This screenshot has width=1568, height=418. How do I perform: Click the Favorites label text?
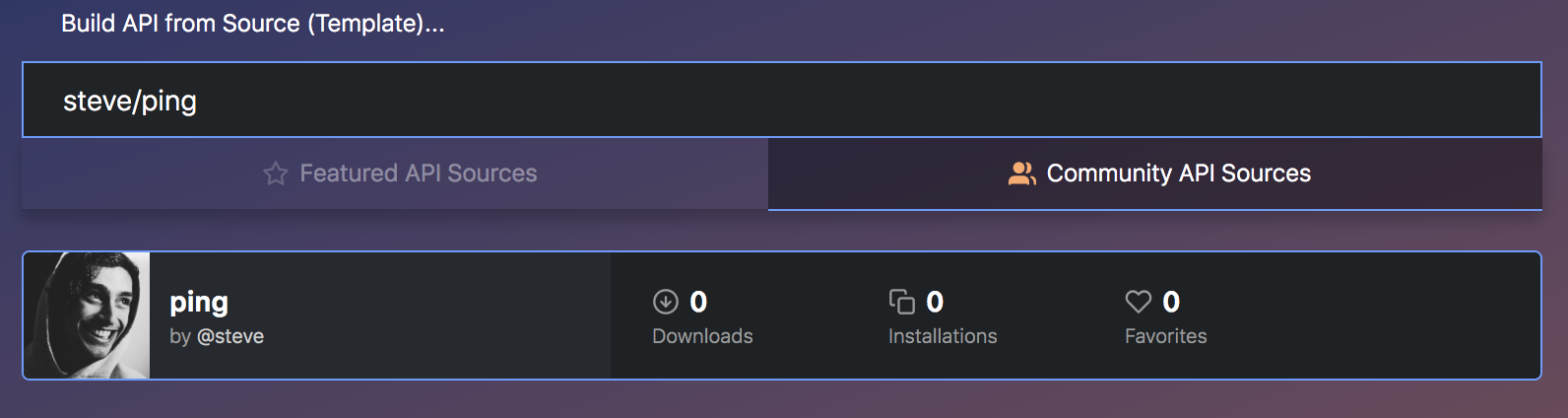[1165, 336]
